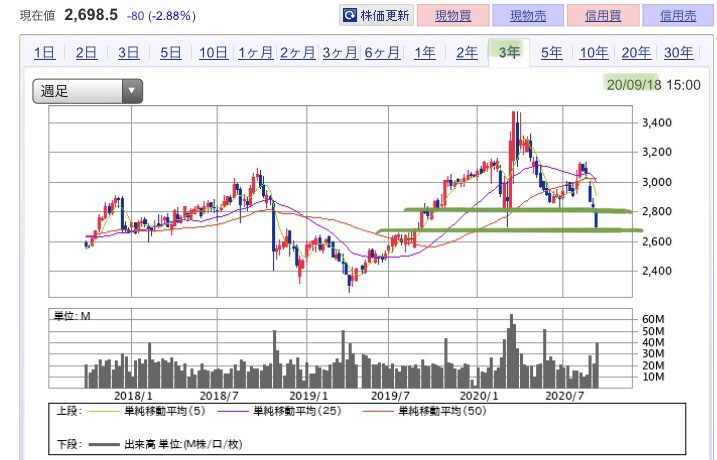Click the refresh icon on 株価更新 button
This screenshot has width=717, height=460.
tap(349, 16)
